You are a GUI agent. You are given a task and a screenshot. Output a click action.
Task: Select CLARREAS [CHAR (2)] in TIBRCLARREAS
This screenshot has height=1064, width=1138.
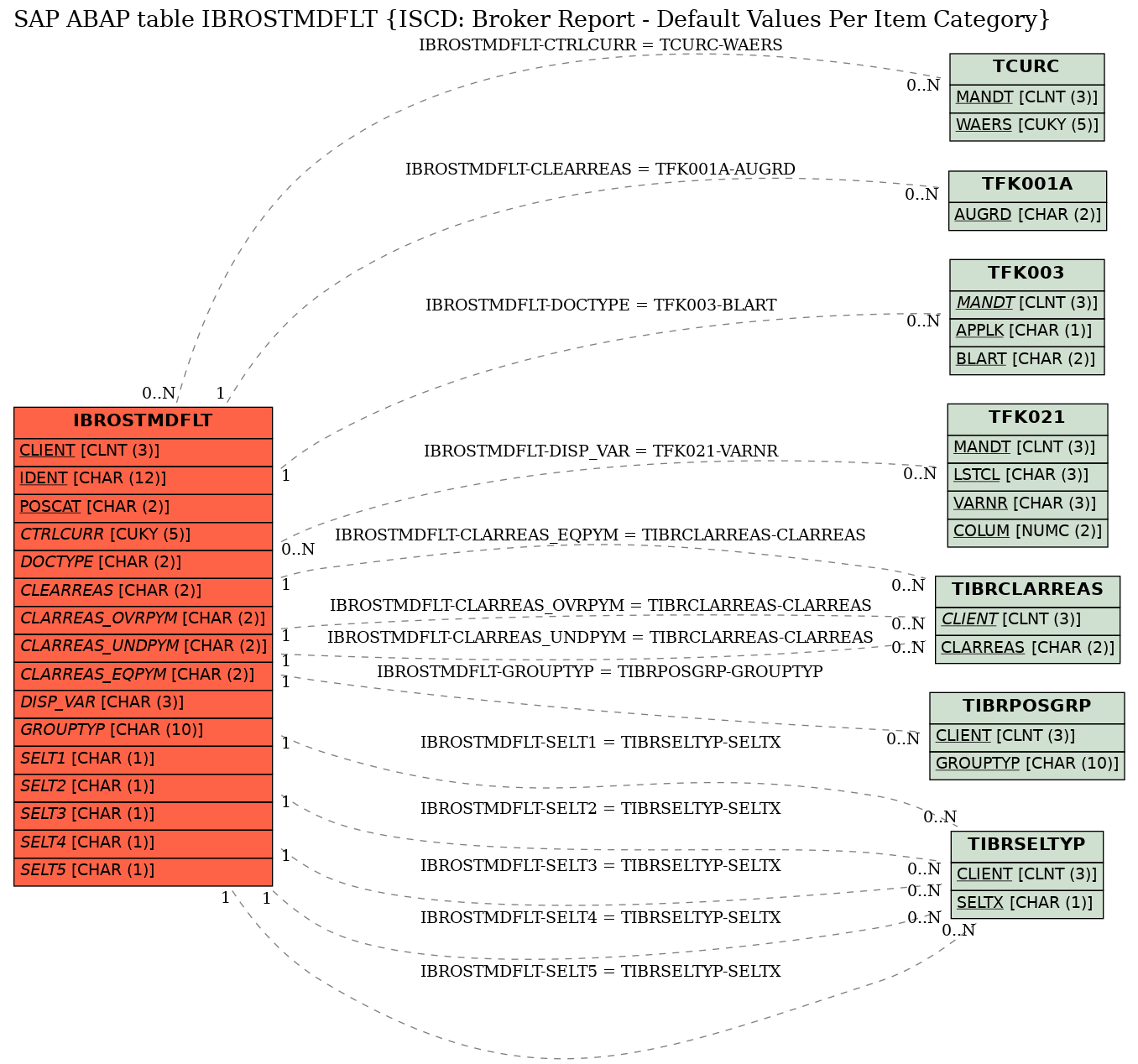[1027, 649]
